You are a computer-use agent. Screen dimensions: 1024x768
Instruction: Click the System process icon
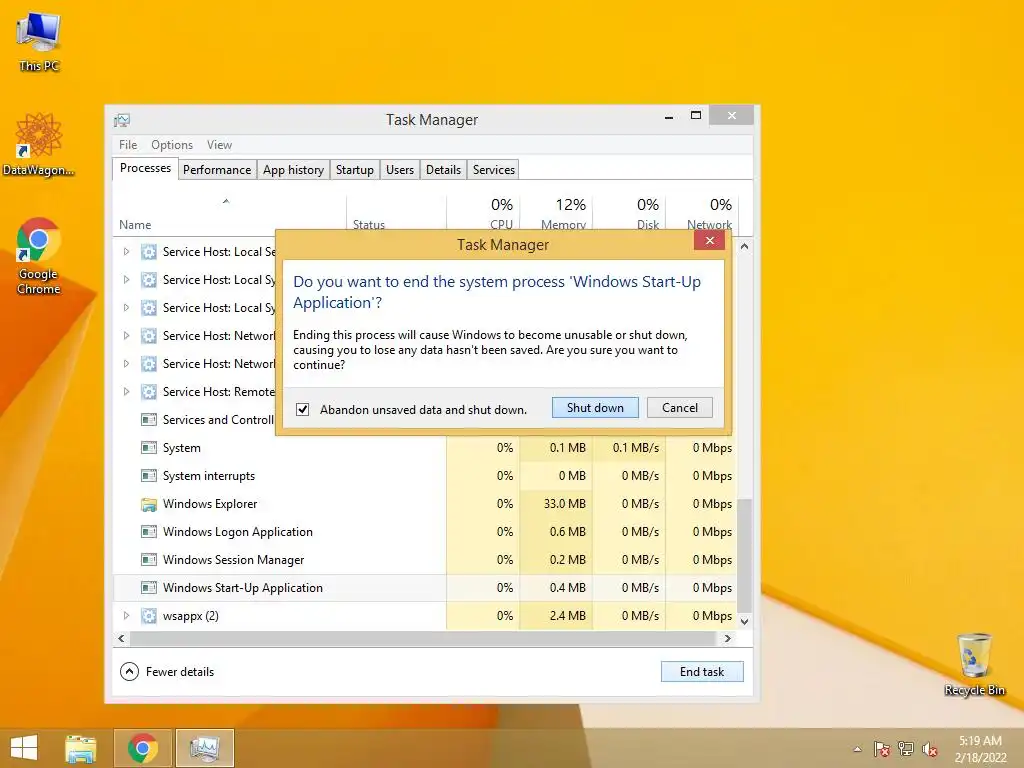point(149,448)
